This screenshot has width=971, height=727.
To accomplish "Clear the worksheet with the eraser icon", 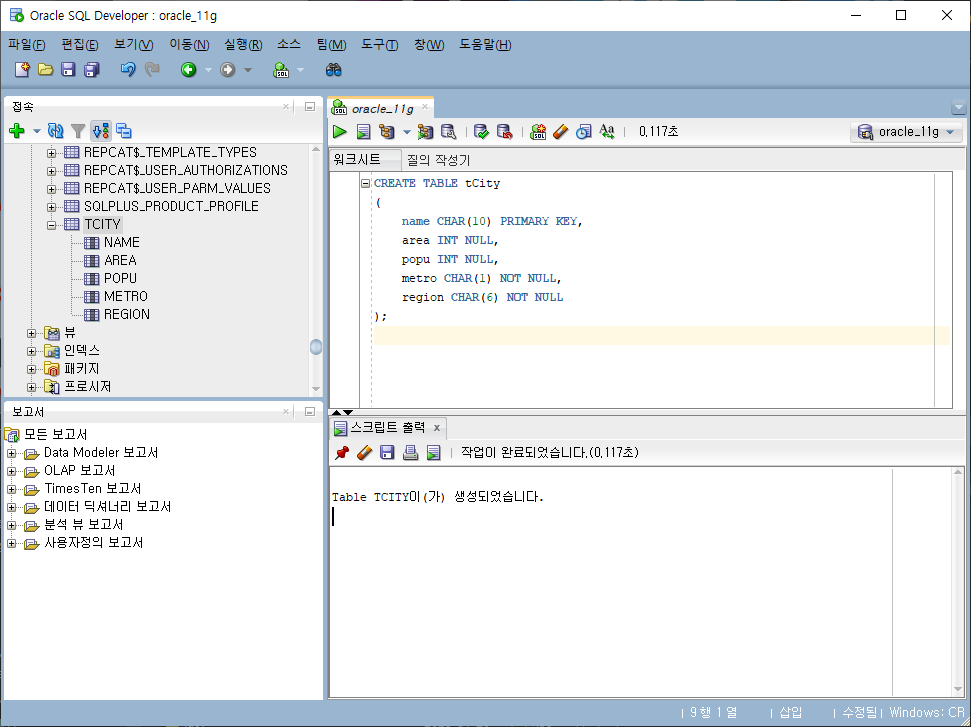I will click(560, 131).
